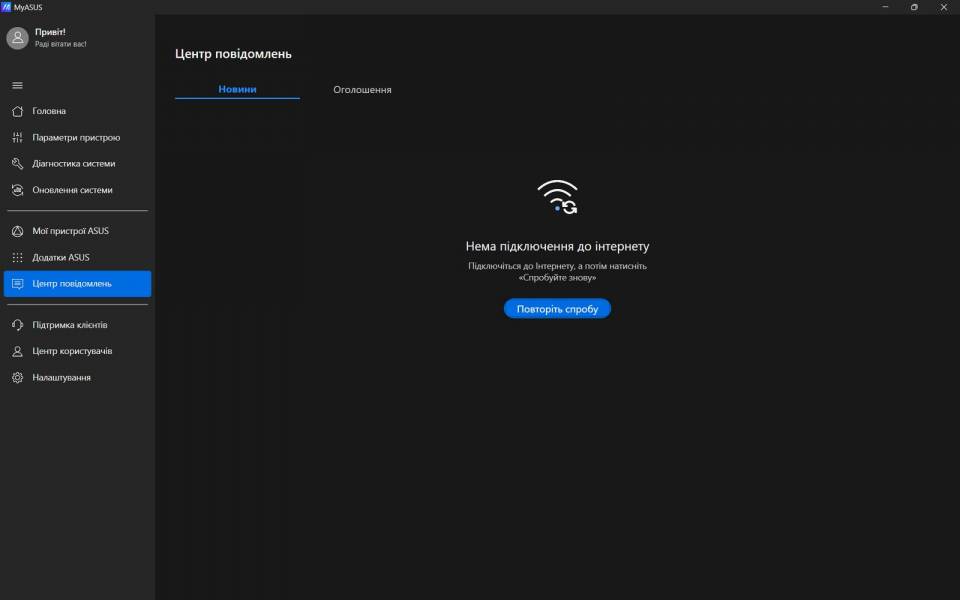The width and height of the screenshot is (960, 600).
Task: Click the Оновлення системи refresh icon
Action: [17, 190]
